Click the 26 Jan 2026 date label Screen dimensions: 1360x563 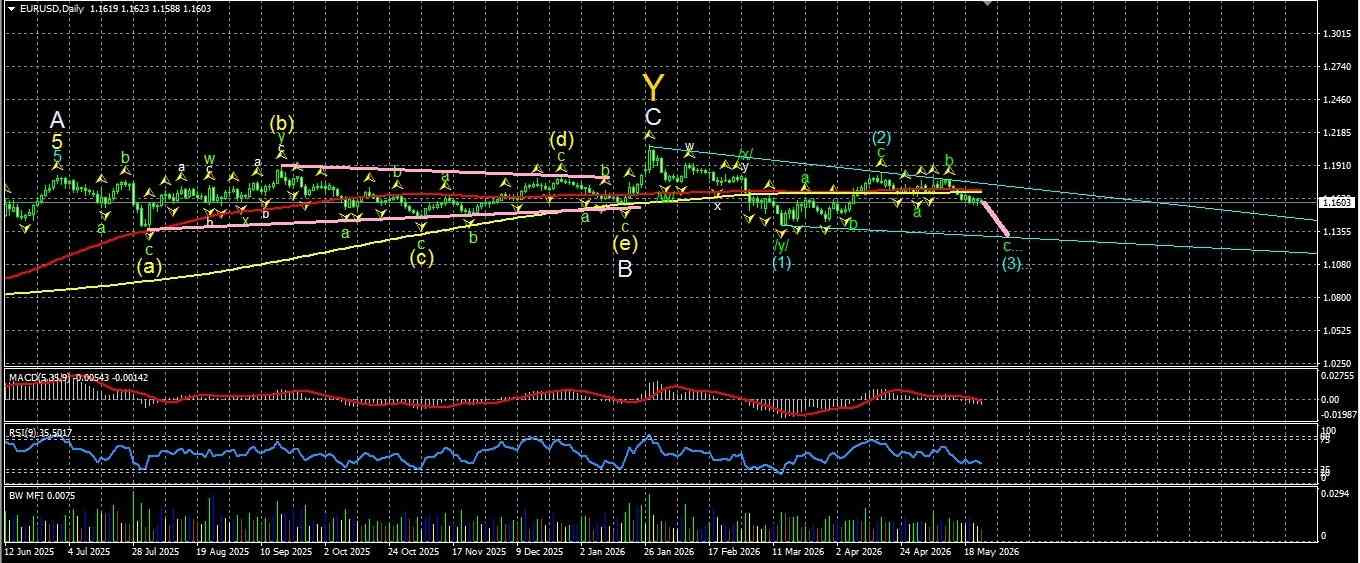(x=669, y=551)
